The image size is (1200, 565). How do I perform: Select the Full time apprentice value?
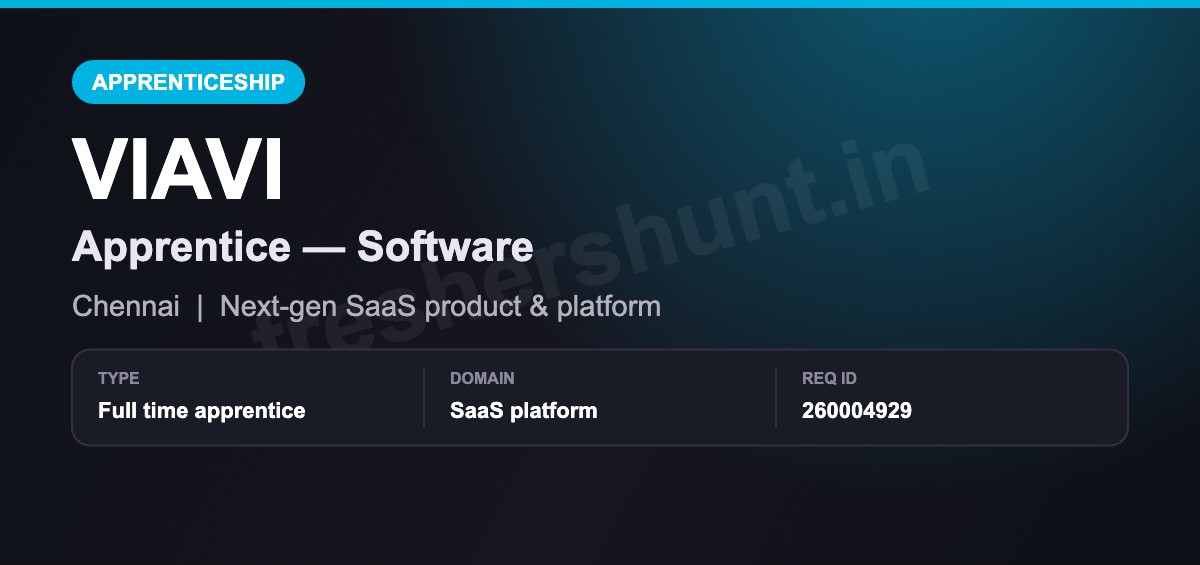pos(202,411)
